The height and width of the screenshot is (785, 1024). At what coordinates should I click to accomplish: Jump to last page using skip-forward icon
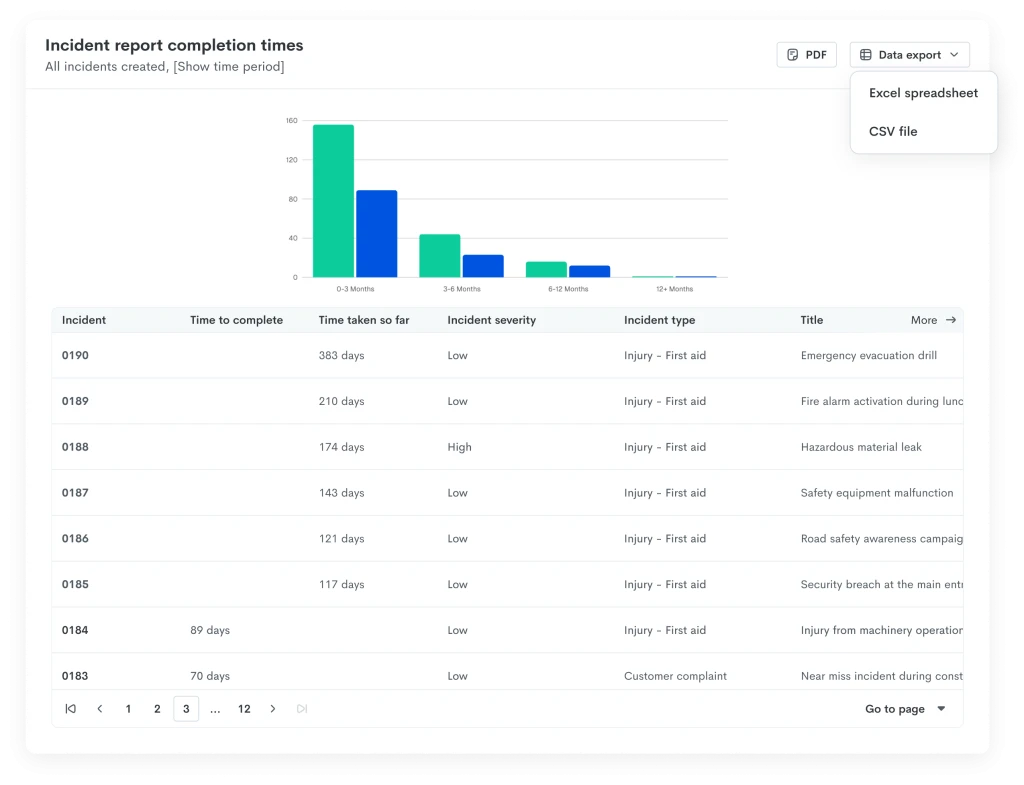[x=302, y=709]
